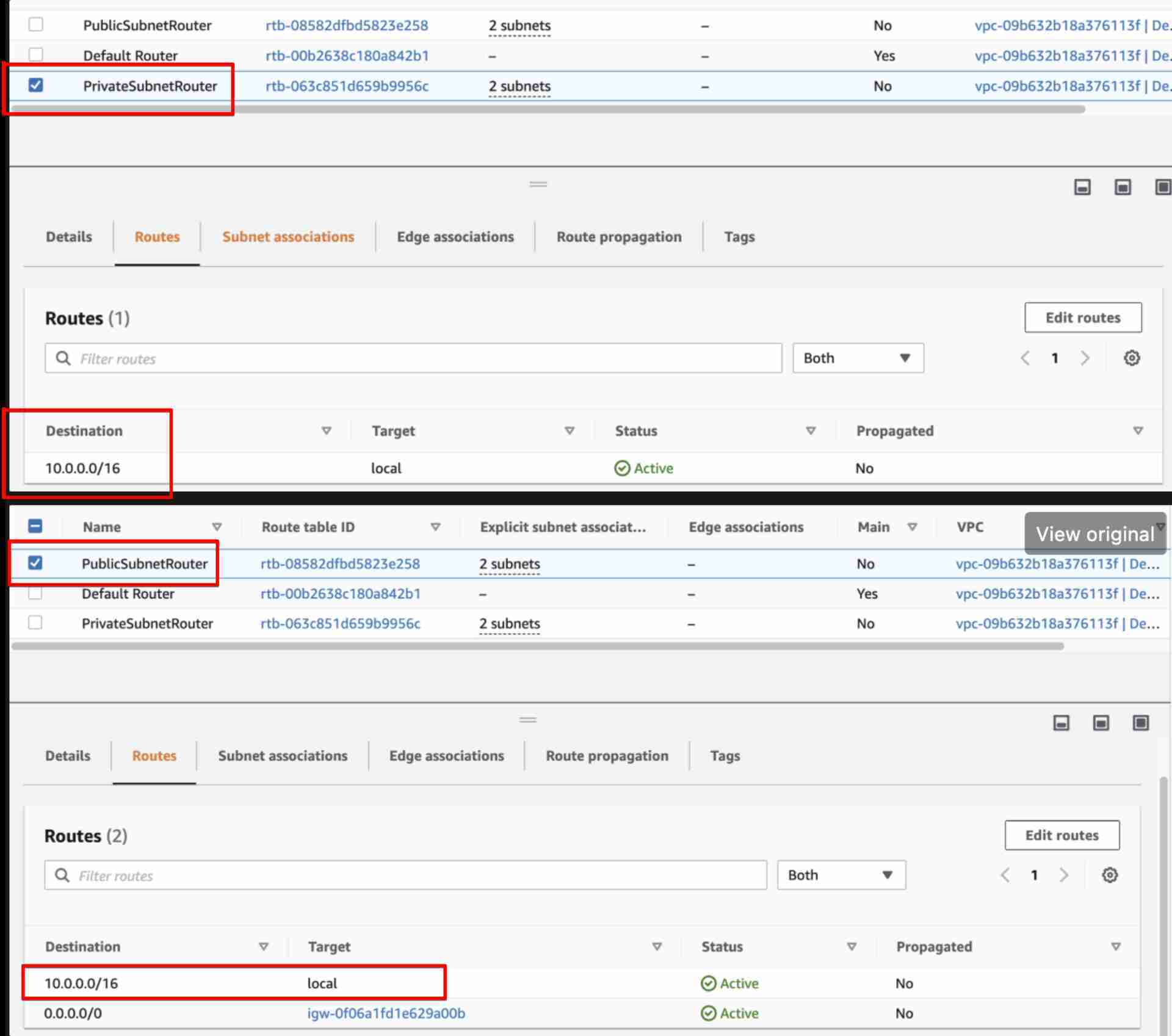Toggle the select-all checkbox beside Name header
The width and height of the screenshot is (1172, 1036).
35,526
